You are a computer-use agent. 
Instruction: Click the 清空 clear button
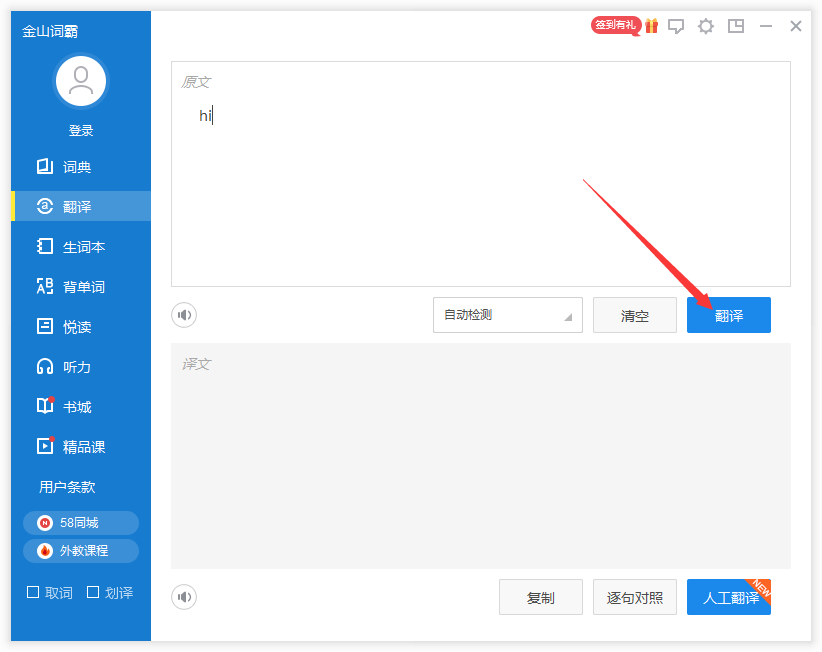click(635, 315)
